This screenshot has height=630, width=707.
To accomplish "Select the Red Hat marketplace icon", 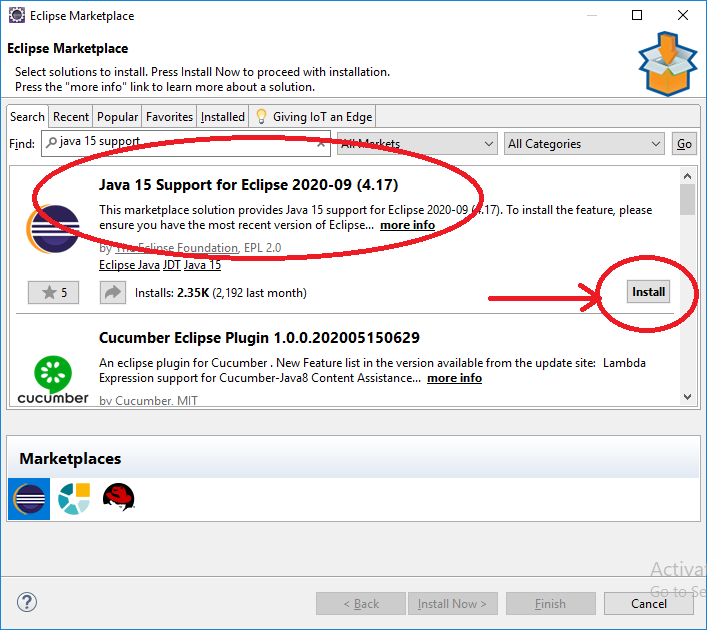I will [x=119, y=497].
